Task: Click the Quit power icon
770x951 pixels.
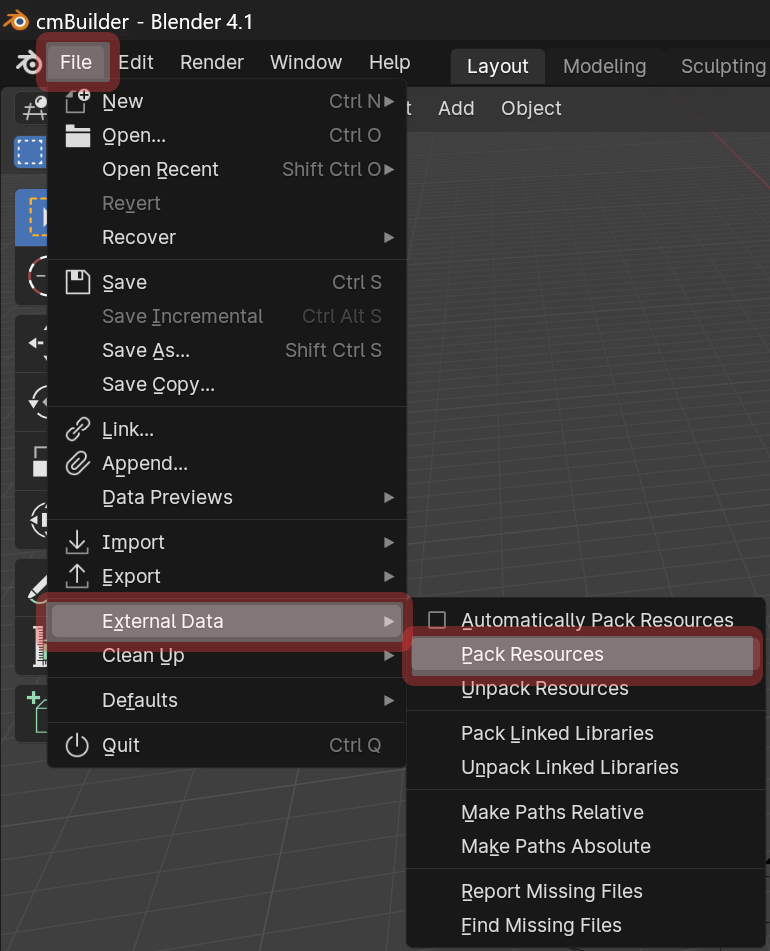Action: click(77, 745)
